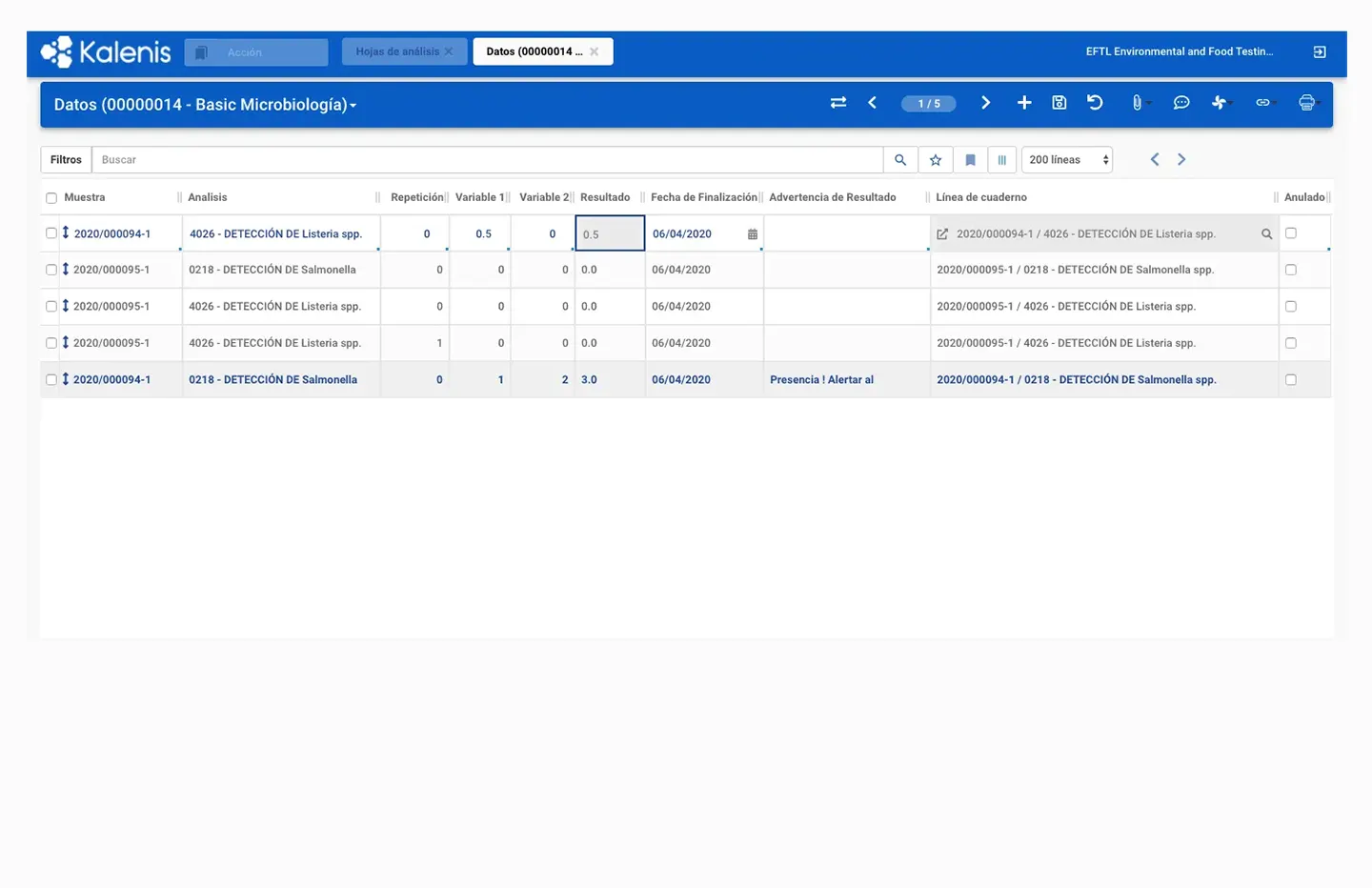
Task: Click the star favorite filter icon
Action: click(x=936, y=160)
